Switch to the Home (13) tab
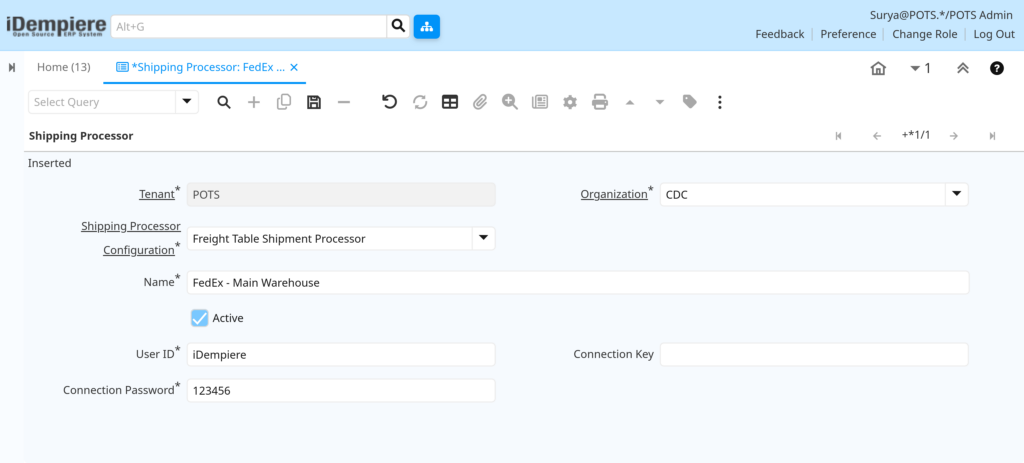 click(x=63, y=67)
